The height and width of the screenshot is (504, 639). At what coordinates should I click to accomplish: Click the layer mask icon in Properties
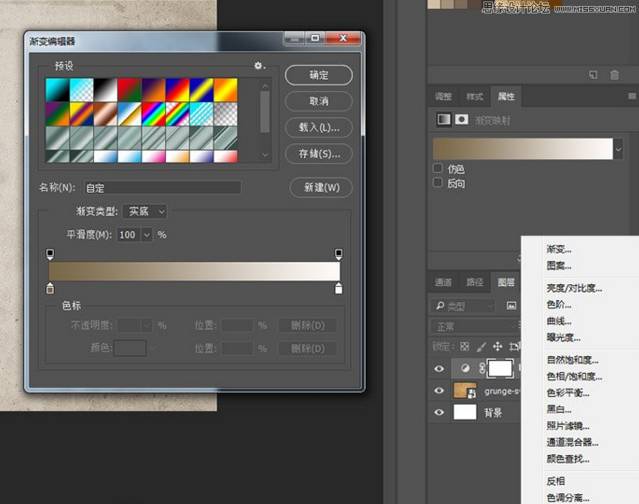(462, 120)
